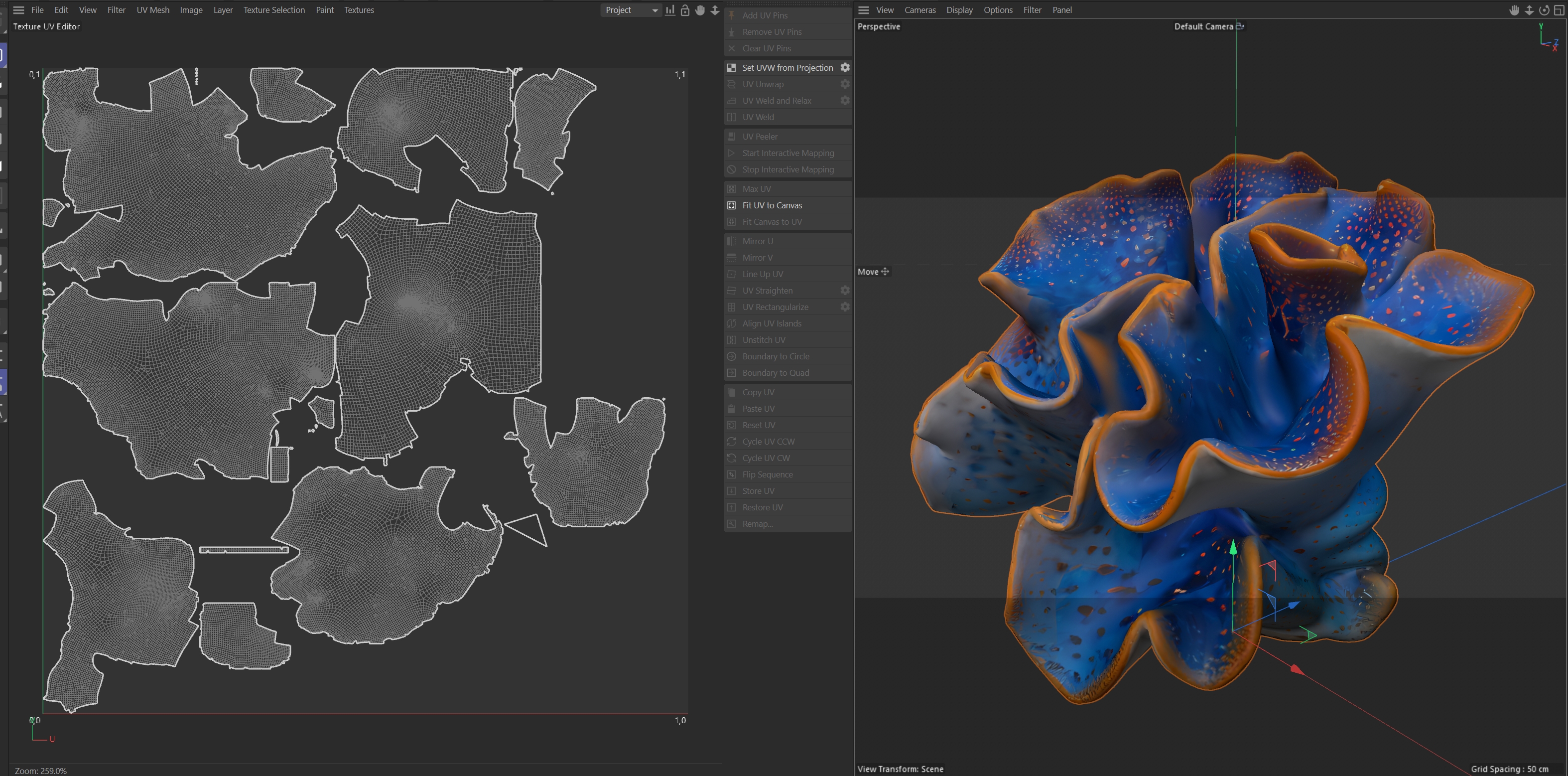Click the Default Camera icon in viewport
1568x776 pixels.
tap(1240, 26)
